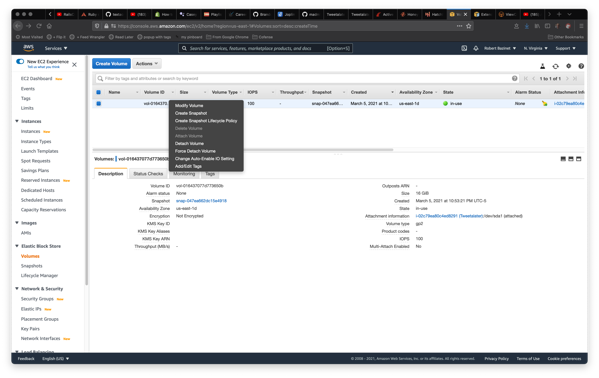Close the New EC2 Experience banner
Viewport: 599px width, 378px height.
coord(74,65)
